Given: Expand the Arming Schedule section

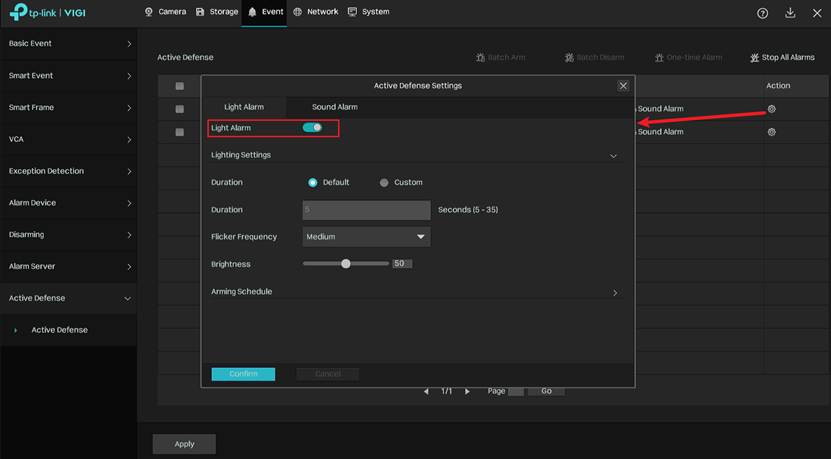Looking at the screenshot, I should [615, 293].
